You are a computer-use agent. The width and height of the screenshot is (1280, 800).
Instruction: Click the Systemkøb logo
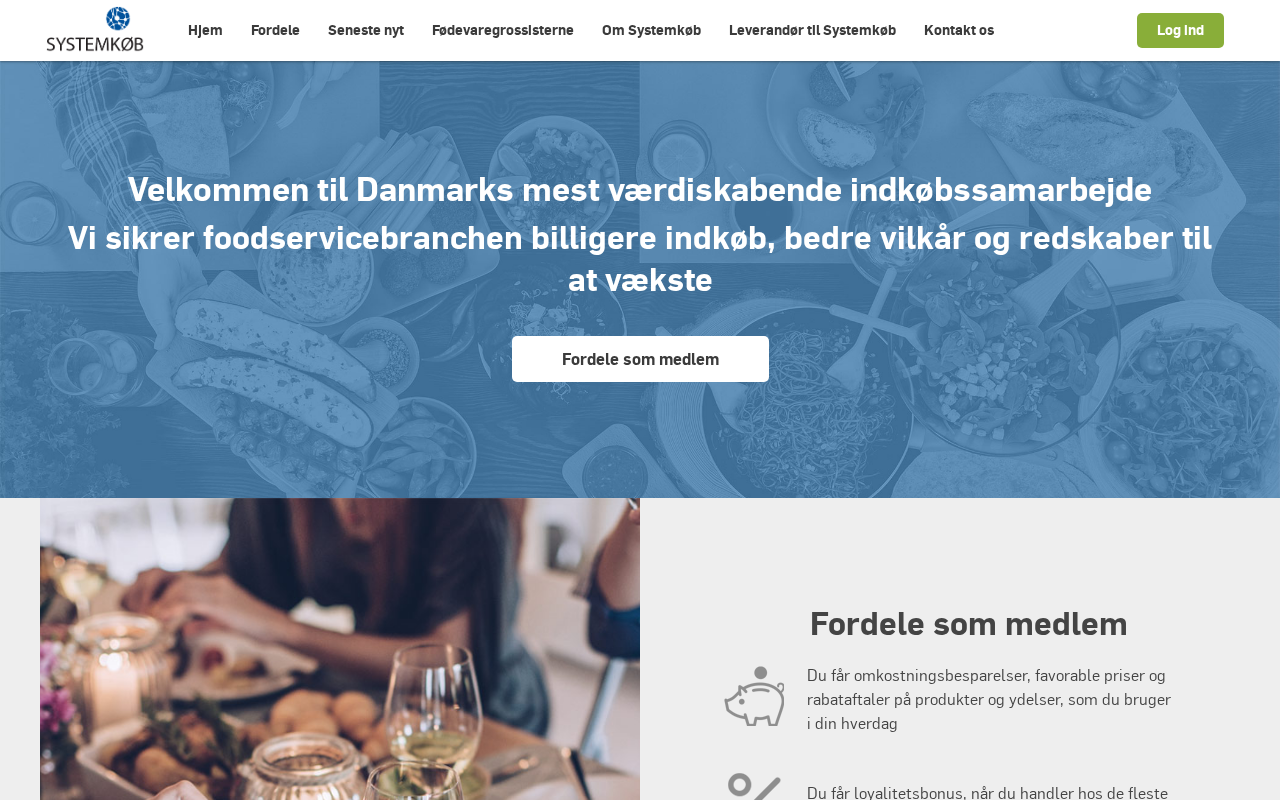click(x=95, y=29)
